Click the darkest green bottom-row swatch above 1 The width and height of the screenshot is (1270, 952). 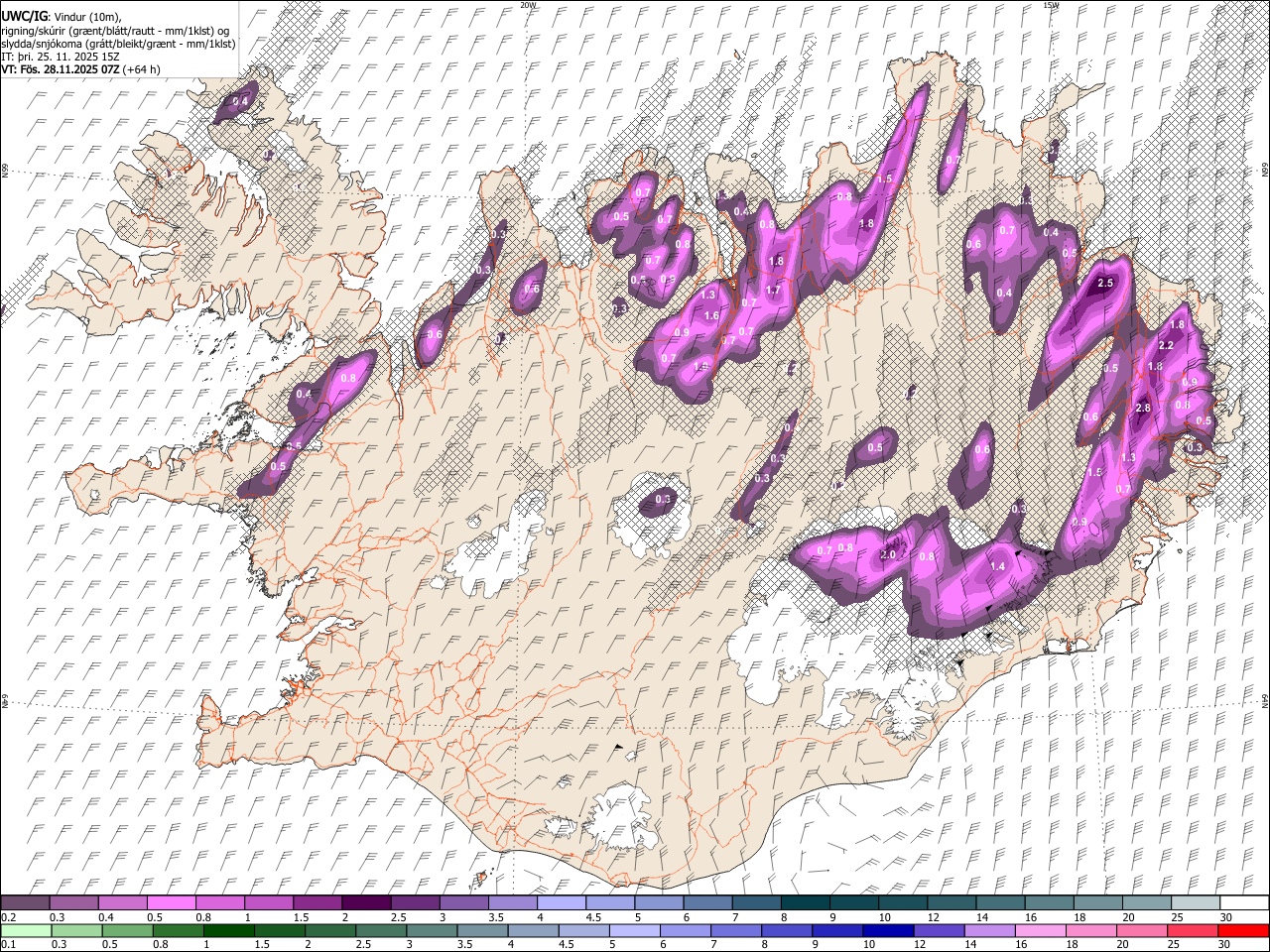(x=229, y=930)
